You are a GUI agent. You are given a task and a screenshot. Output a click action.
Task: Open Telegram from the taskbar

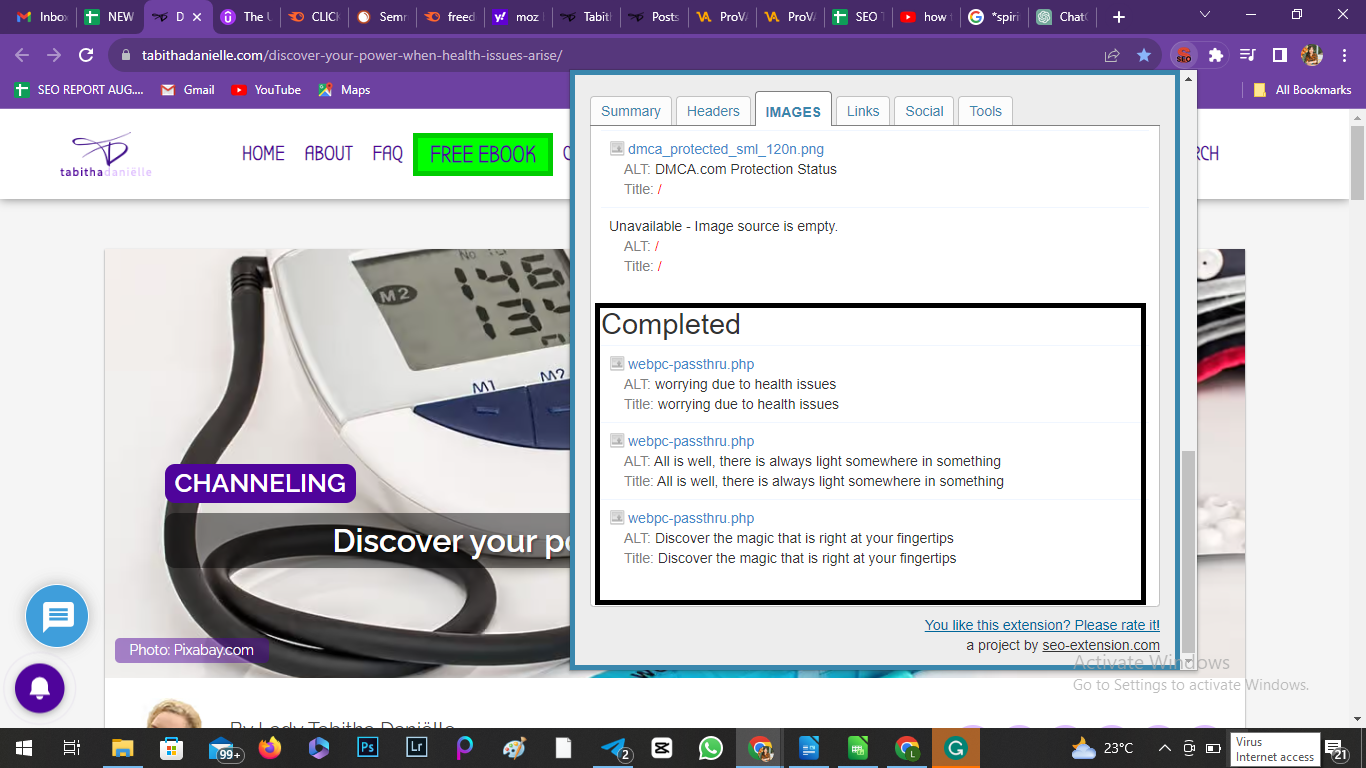[613, 748]
